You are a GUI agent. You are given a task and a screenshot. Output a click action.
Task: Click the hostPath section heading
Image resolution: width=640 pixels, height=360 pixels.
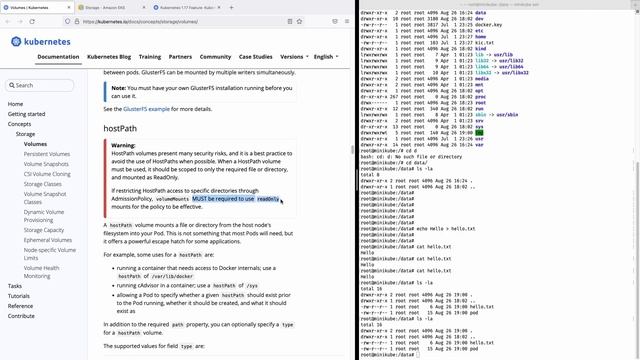(x=120, y=128)
